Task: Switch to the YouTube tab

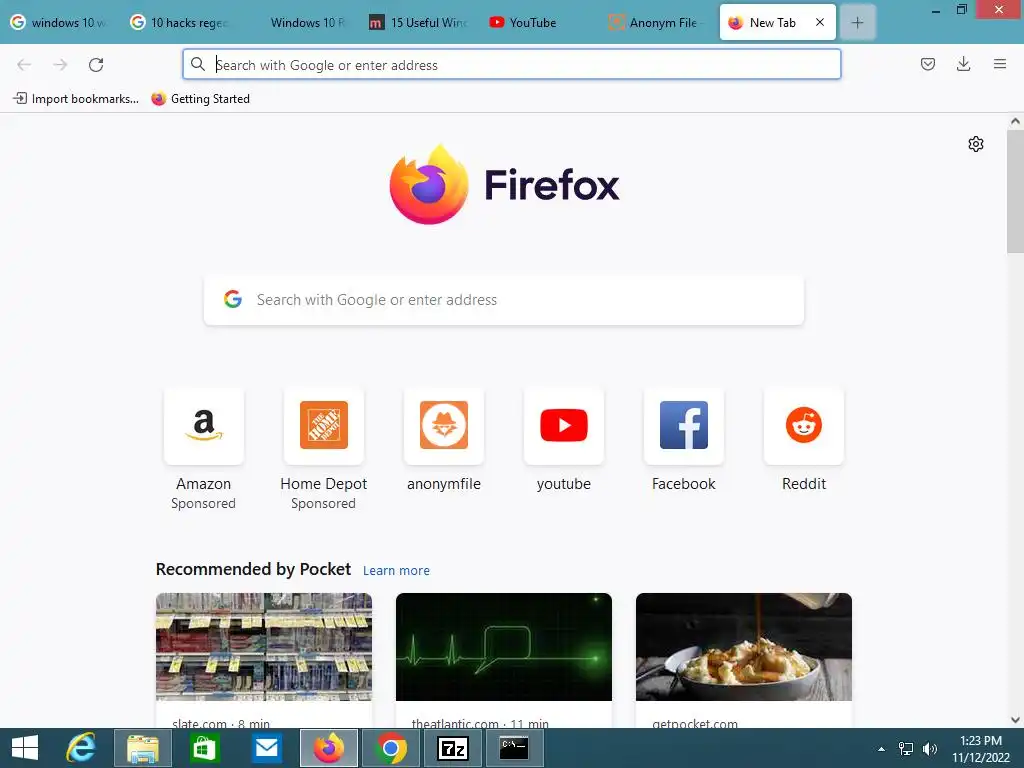Action: 539,23
